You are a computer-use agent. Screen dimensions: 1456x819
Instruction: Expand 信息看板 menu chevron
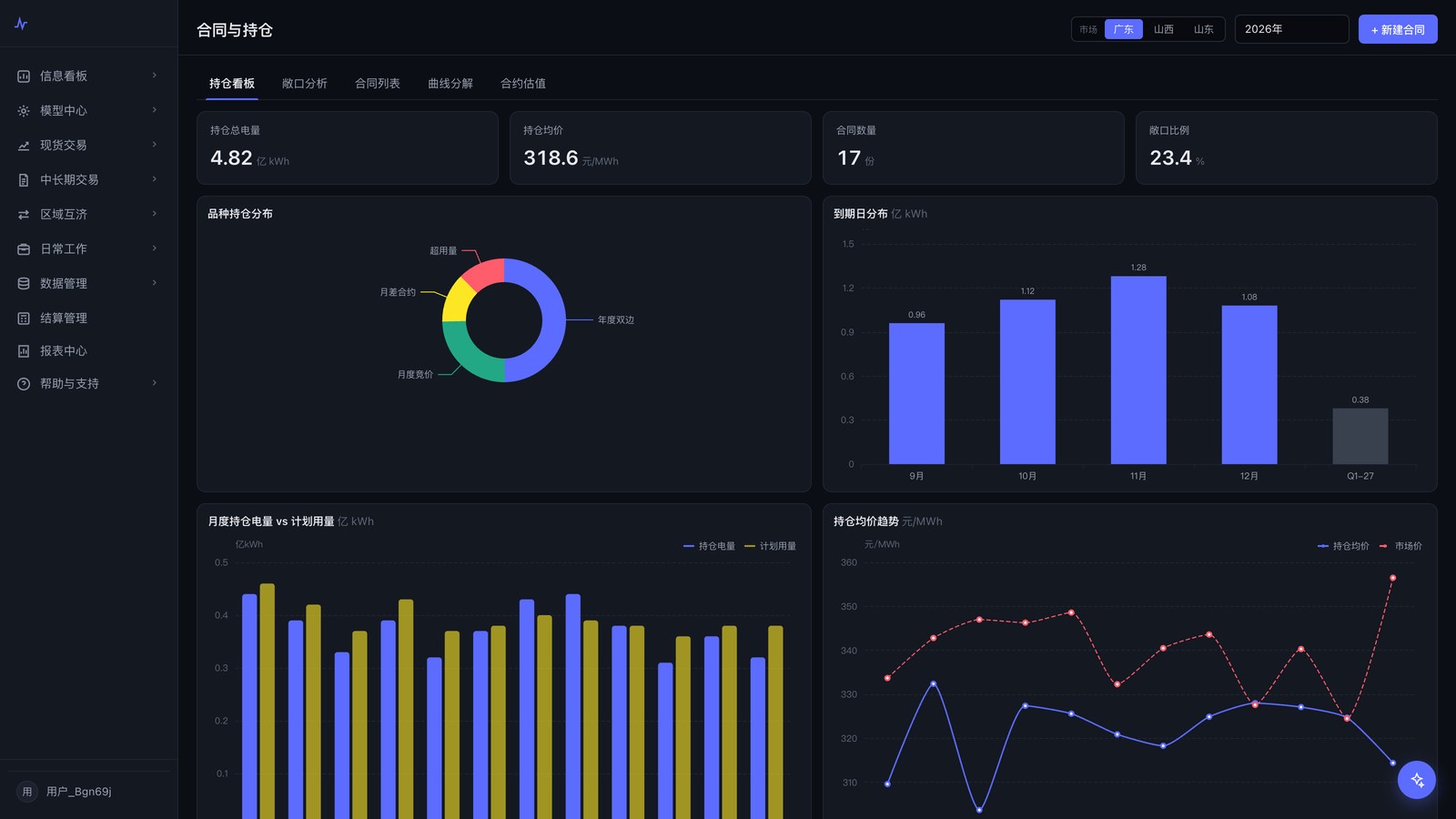point(155,76)
